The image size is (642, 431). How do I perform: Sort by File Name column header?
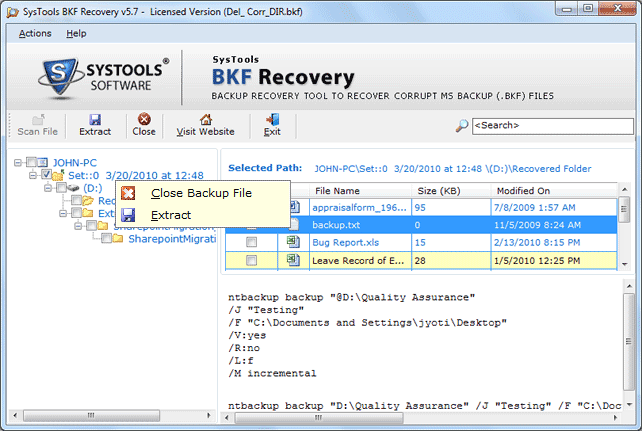click(360, 191)
